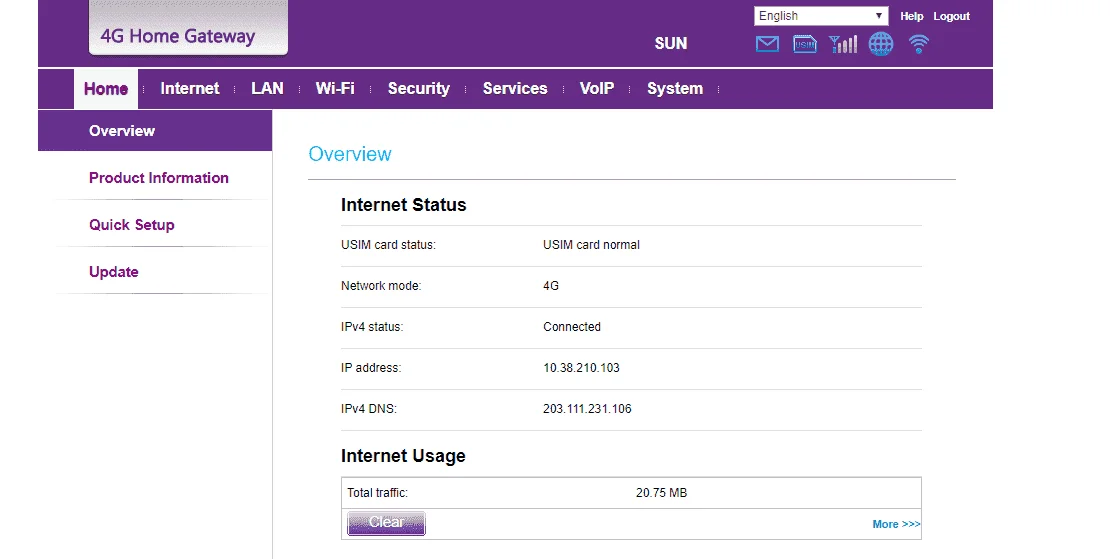
Task: Open the Internet menu tab
Action: pyautogui.click(x=190, y=89)
